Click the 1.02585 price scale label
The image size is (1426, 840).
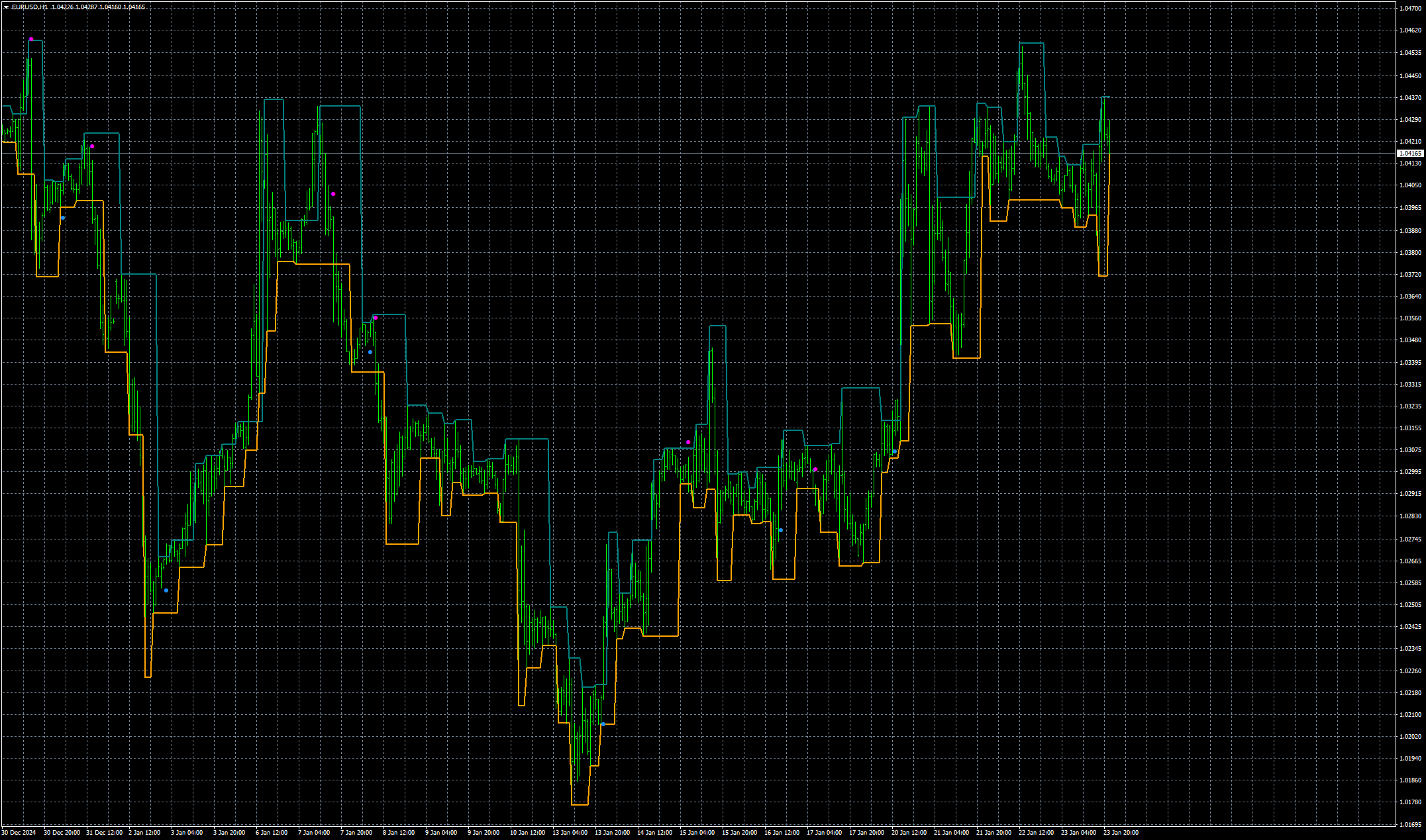[x=1411, y=583]
